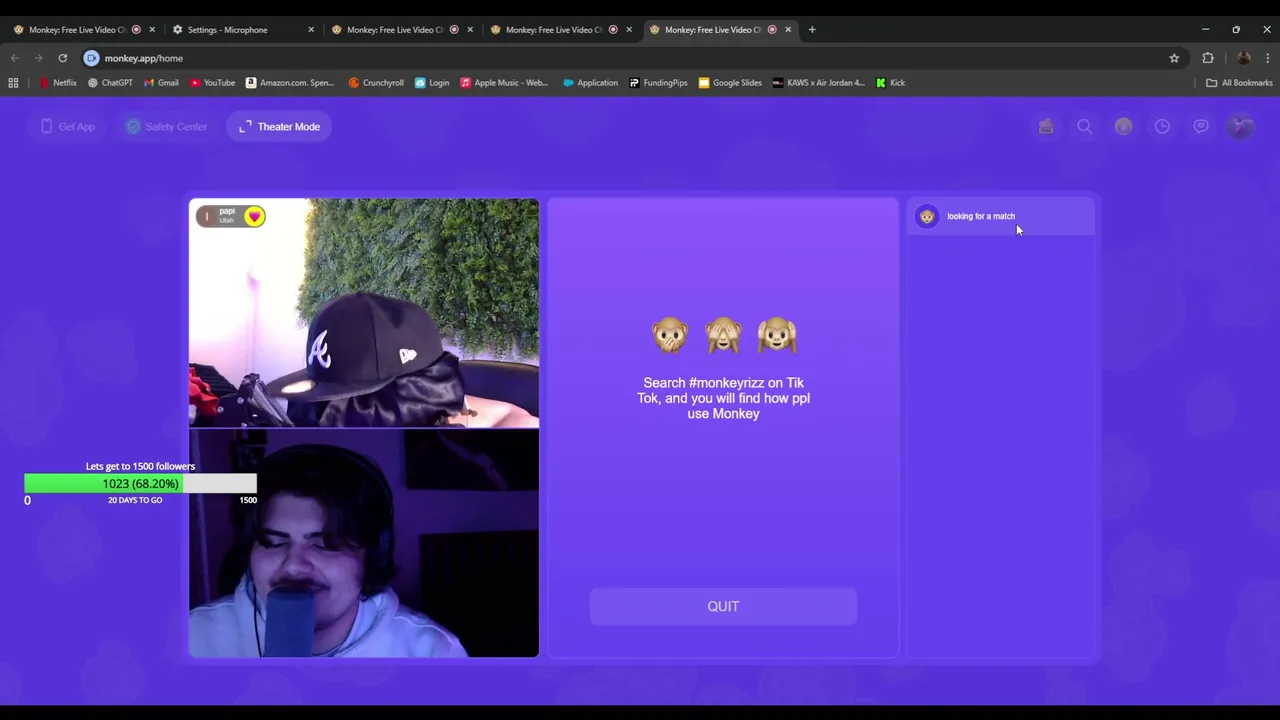Open the ChatGPT bookmark
Screen dimensions: 1280x720
[x=110, y=83]
